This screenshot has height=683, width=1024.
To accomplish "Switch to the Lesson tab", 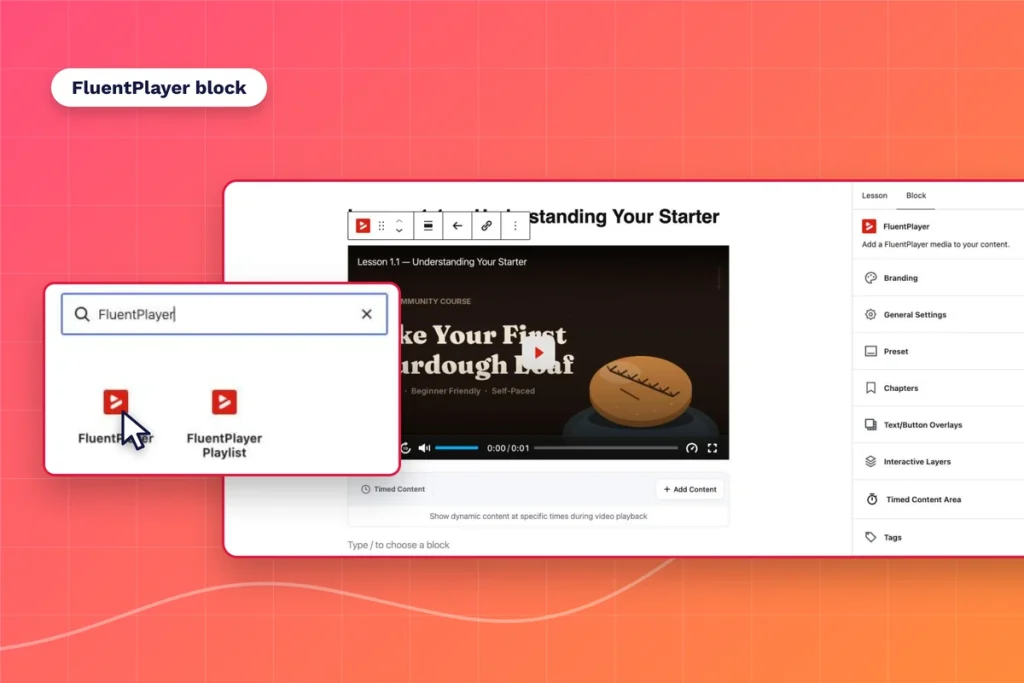I will (874, 195).
